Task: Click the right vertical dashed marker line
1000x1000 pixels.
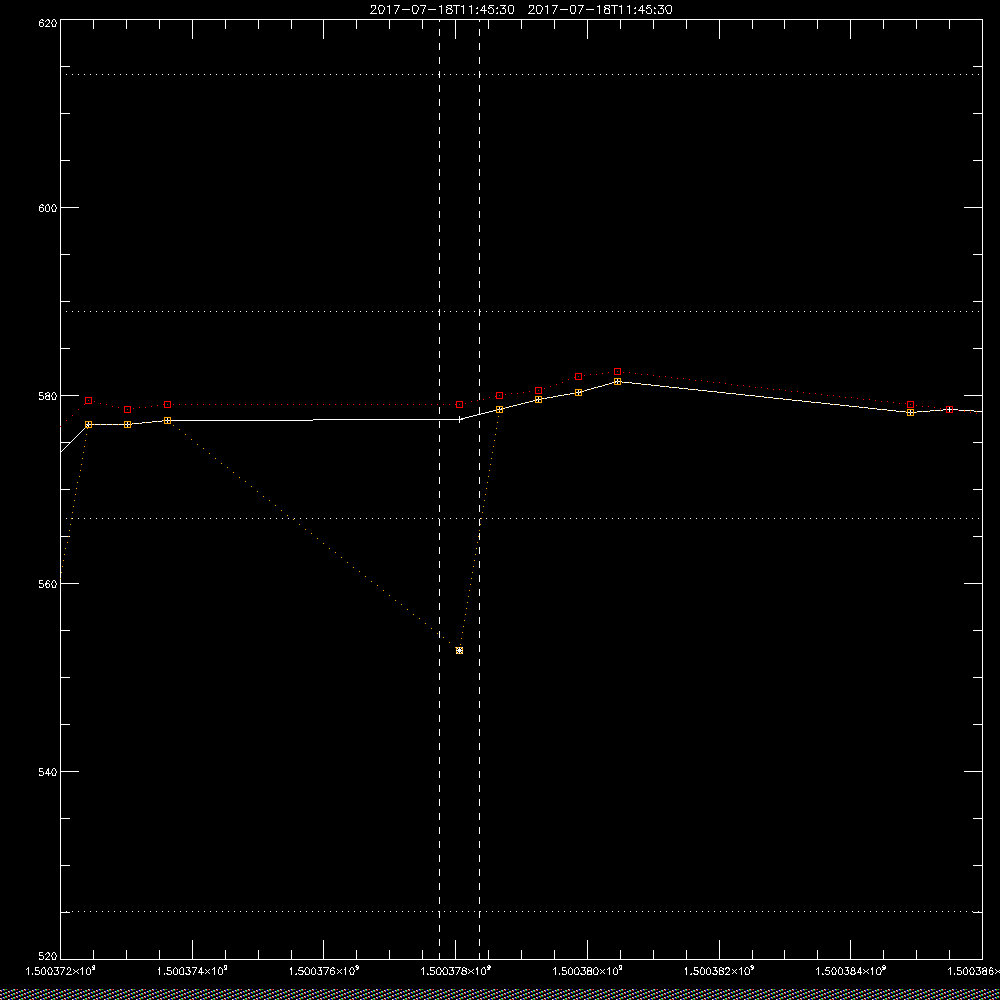Action: coord(480,488)
